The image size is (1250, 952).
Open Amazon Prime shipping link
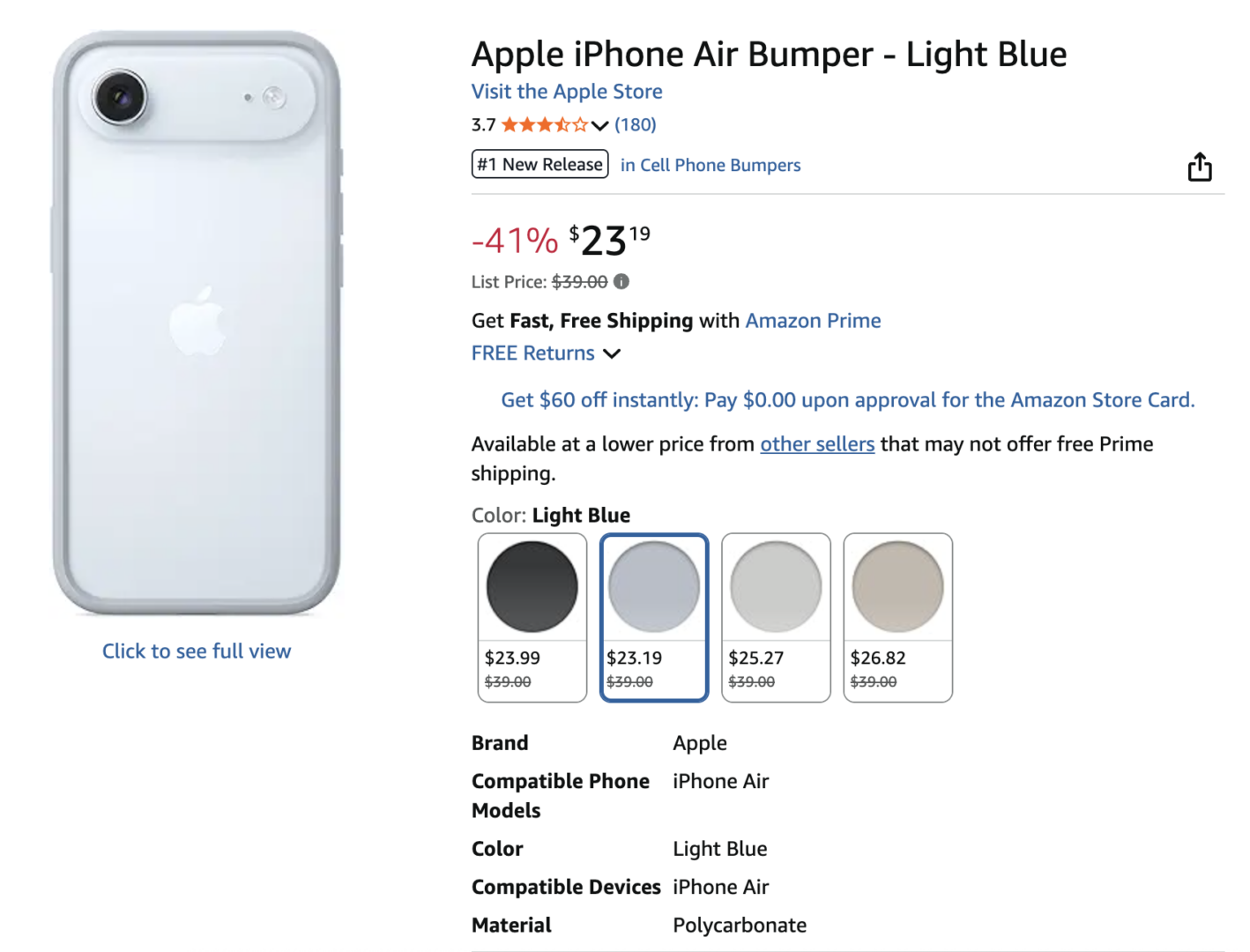point(812,320)
